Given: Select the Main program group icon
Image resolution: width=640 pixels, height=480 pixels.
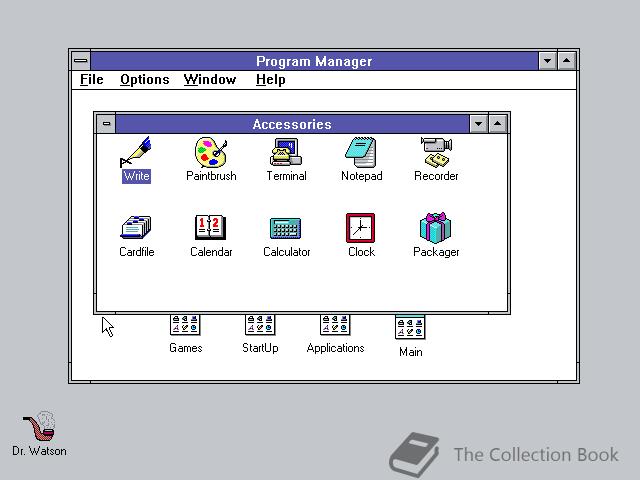Looking at the screenshot, I should pos(410,327).
